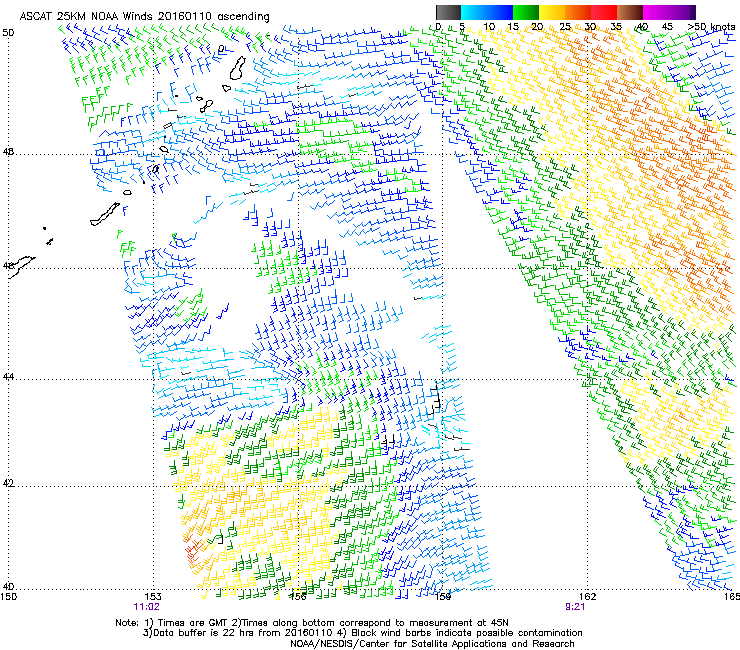The width and height of the screenshot is (740, 650).
Task: Click the orange 25-30 knots legend swatch
Action: (x=578, y=12)
